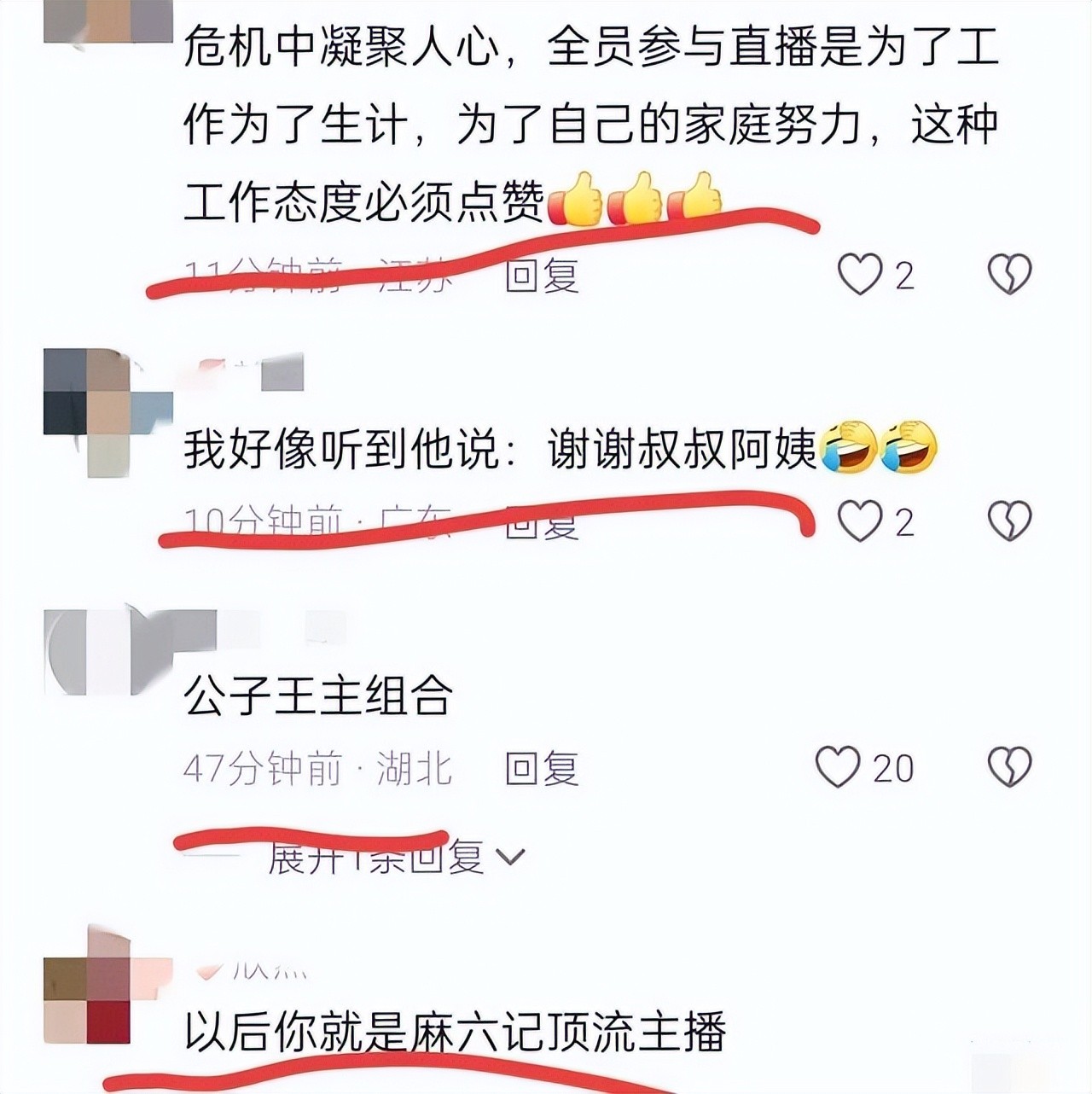
Task: Open avatar of the 谢谢叔叔阿姨 commenter
Action: 108,413
